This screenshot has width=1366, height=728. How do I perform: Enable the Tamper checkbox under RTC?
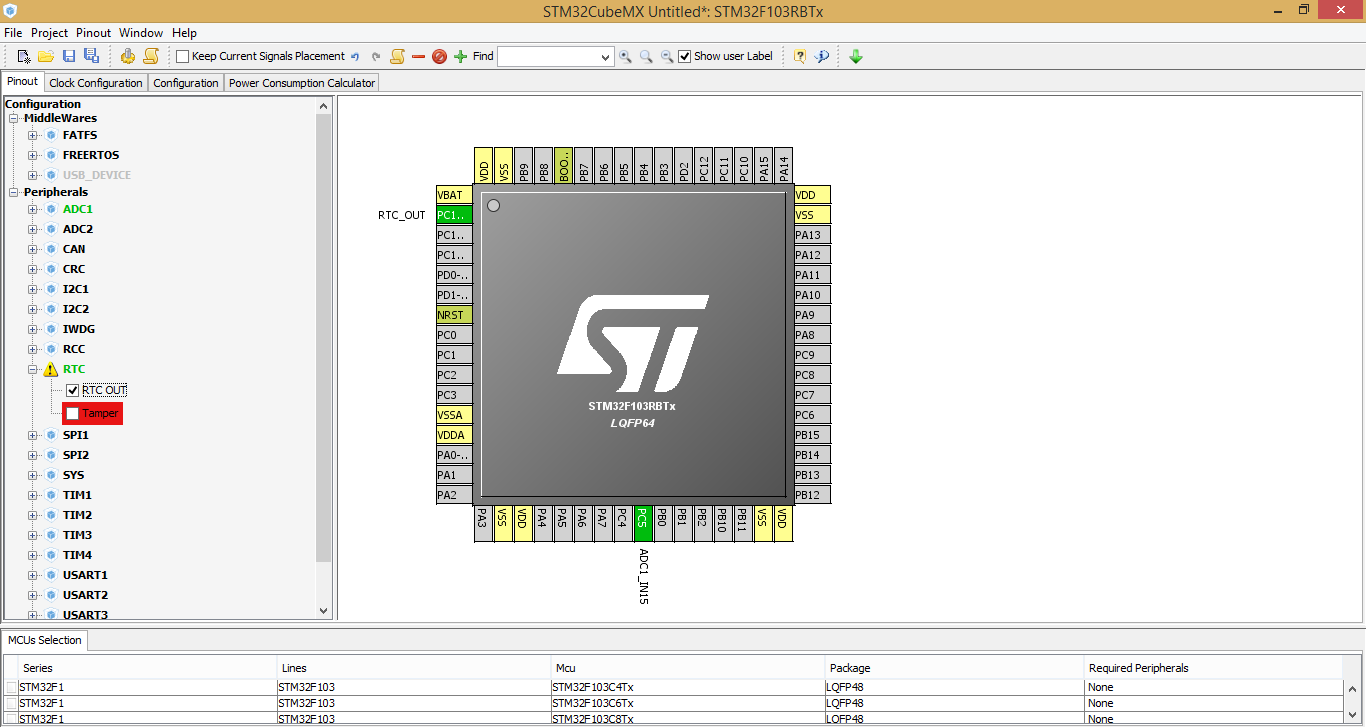(71, 413)
